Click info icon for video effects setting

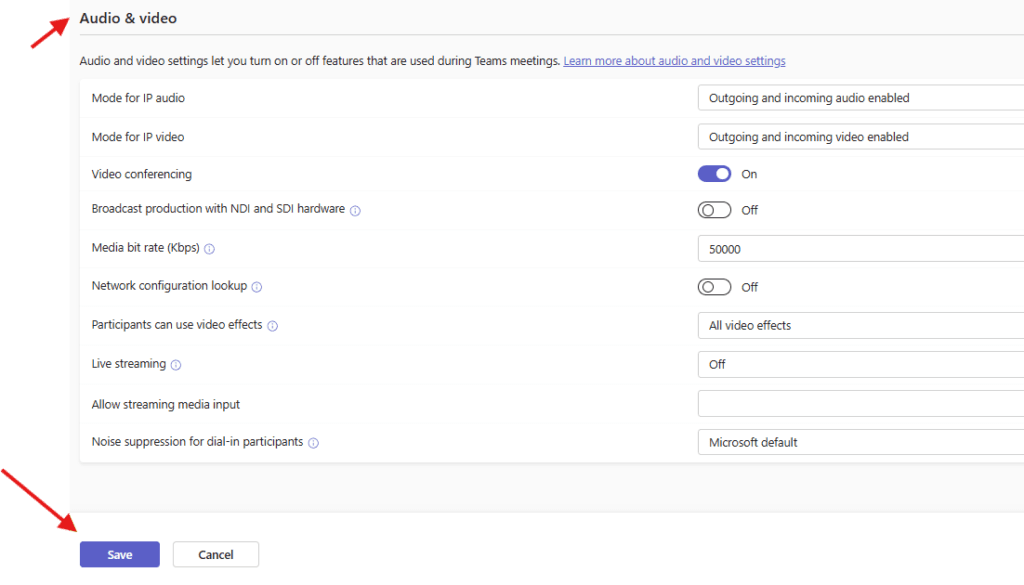[272, 326]
